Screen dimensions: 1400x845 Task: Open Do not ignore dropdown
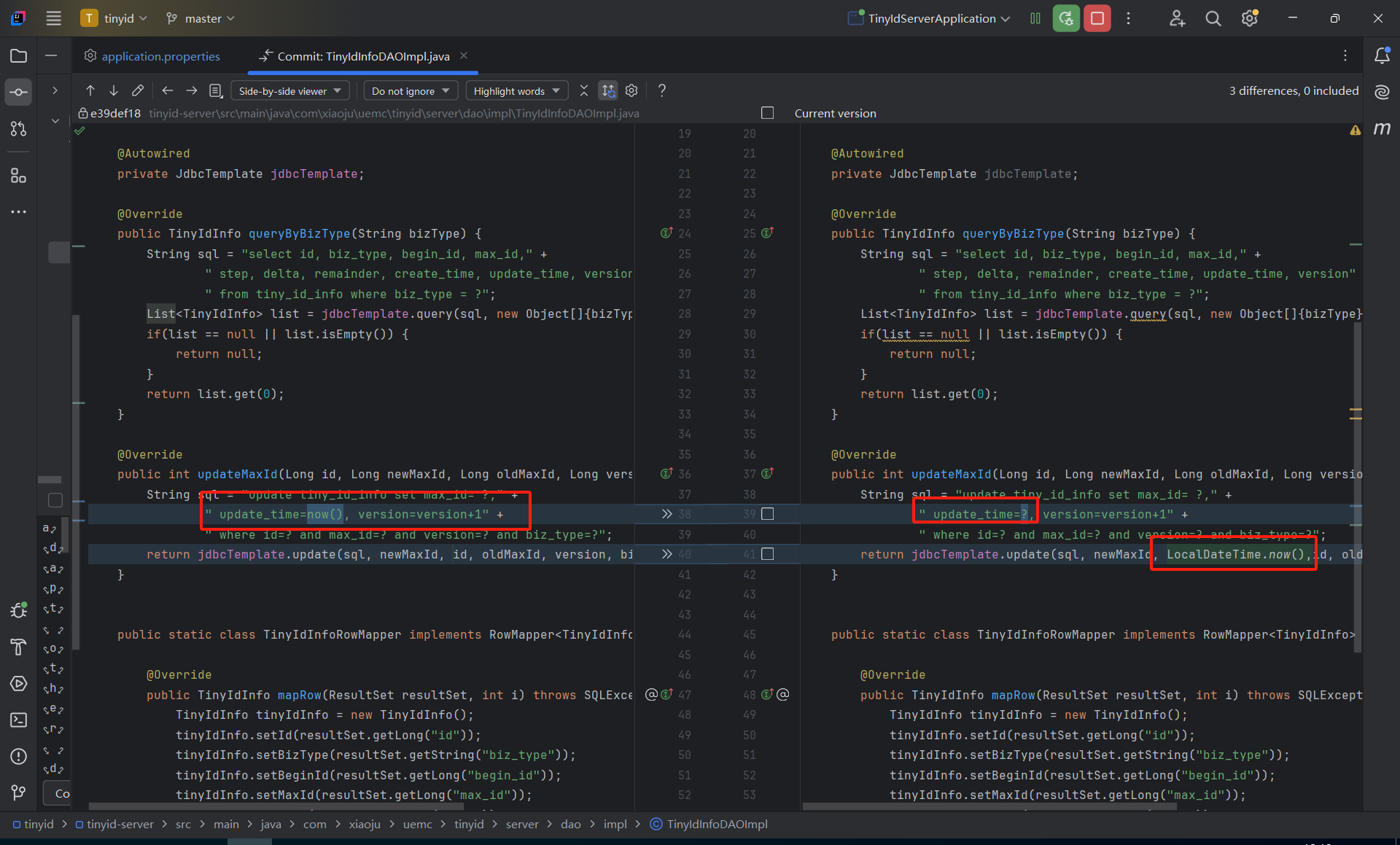tap(410, 91)
